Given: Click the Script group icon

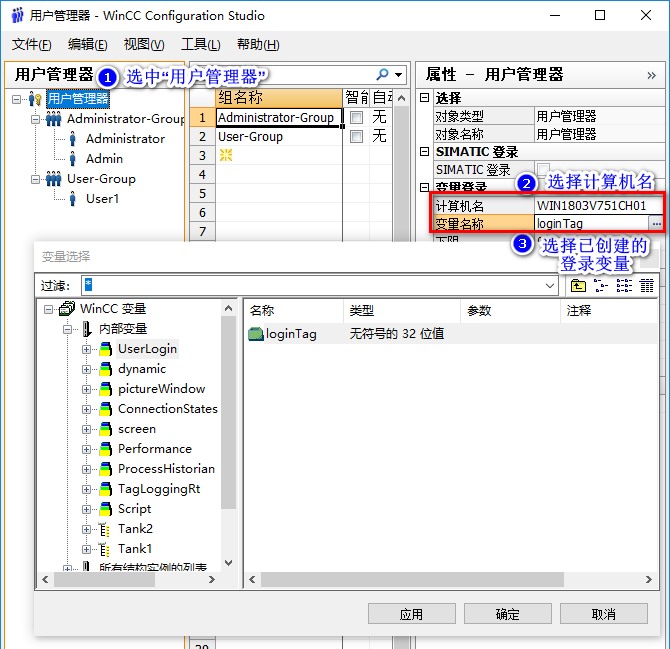Looking at the screenshot, I should [x=105, y=509].
